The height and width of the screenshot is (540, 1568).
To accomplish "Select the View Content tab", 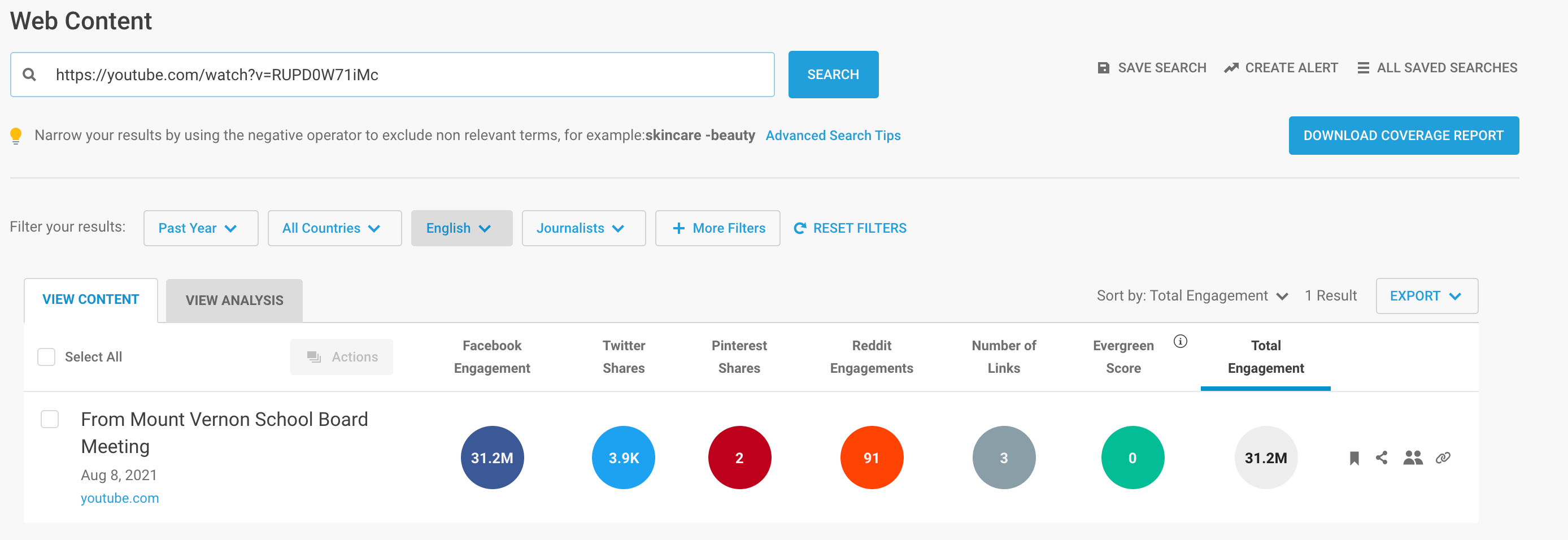I will coord(91,299).
